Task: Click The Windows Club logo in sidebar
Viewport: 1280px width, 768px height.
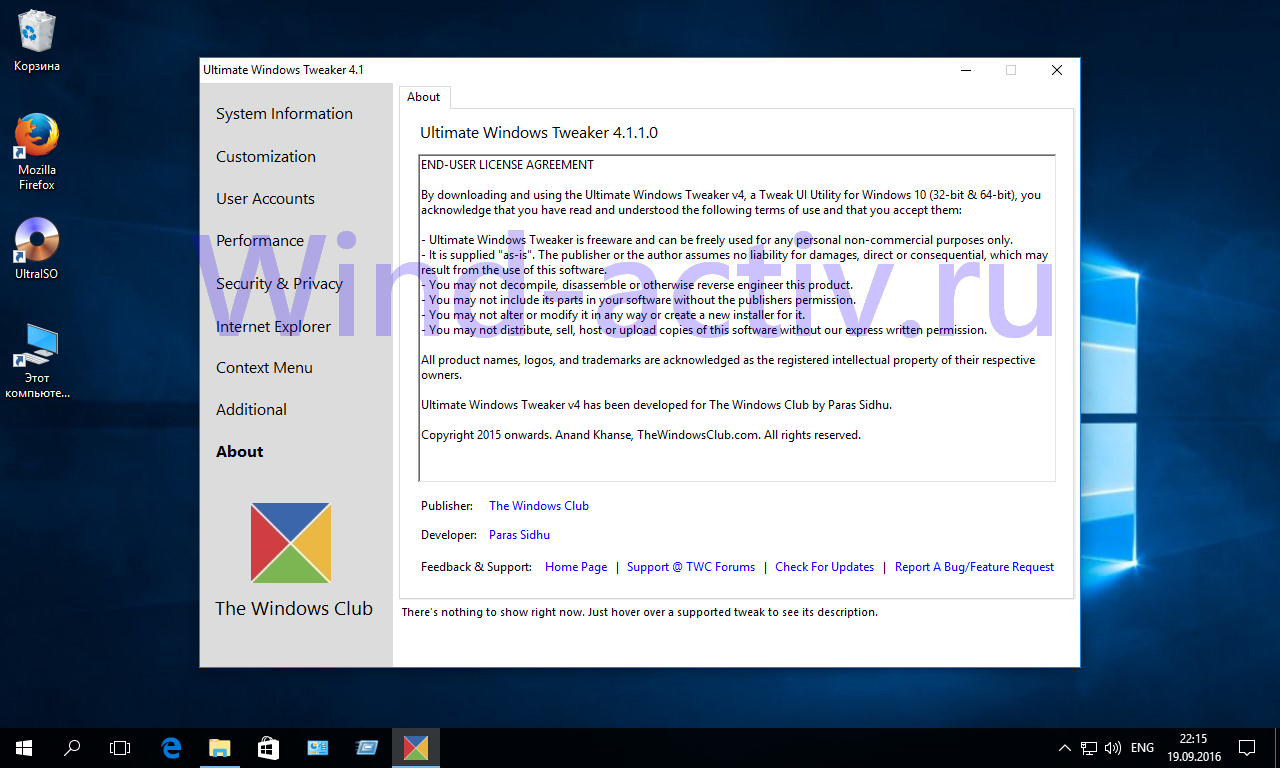Action: [290, 543]
